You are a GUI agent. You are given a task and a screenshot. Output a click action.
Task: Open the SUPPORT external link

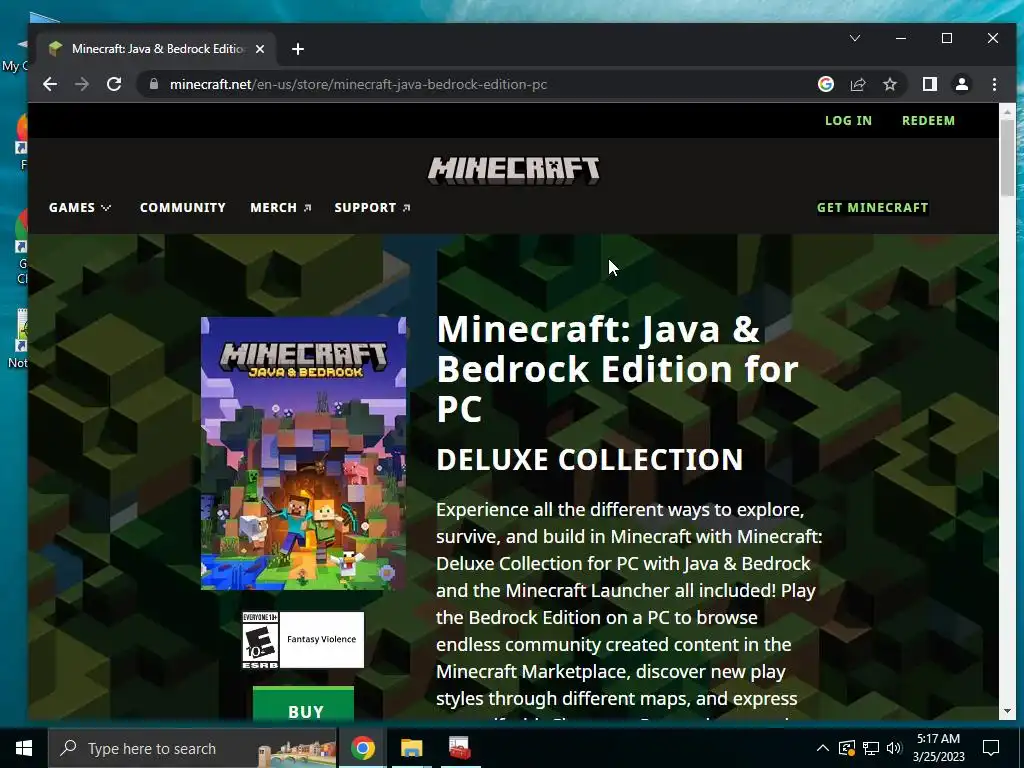coord(372,208)
